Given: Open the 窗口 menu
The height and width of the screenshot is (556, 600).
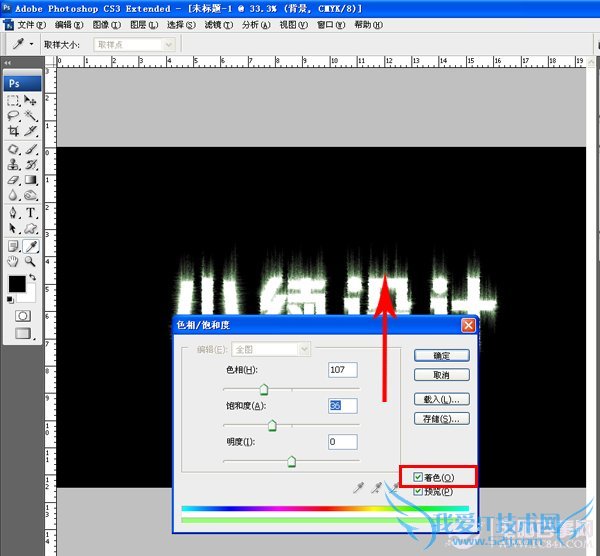Looking at the screenshot, I should click(331, 25).
